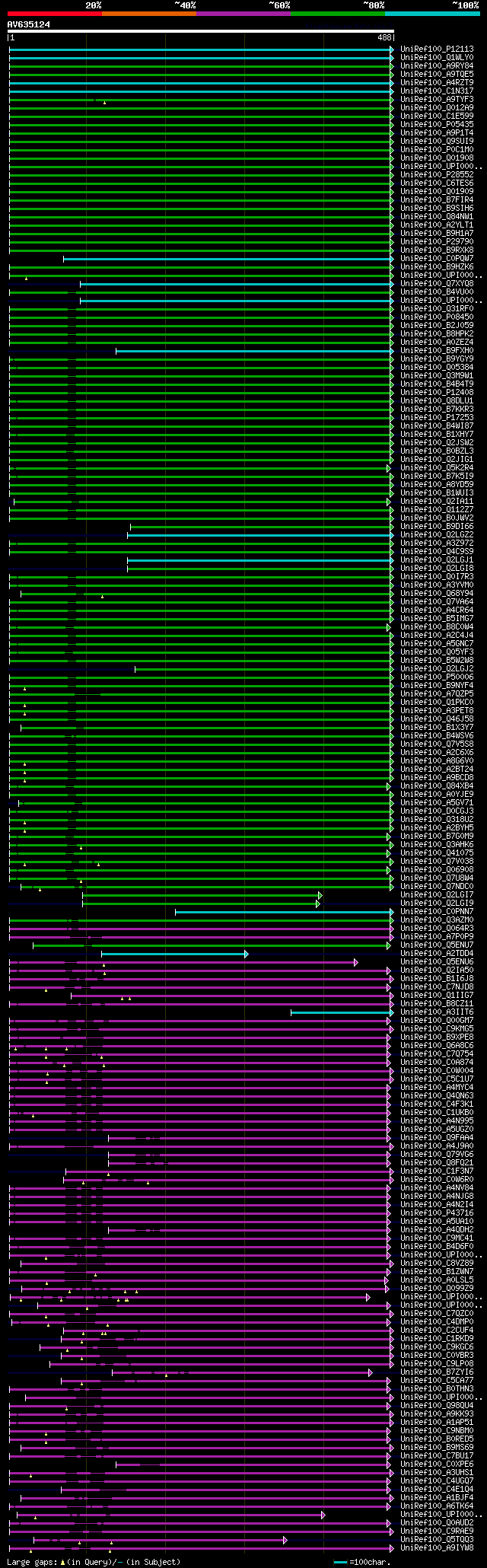Select hit label UniRef100_B4VU00
Viewport: 487px width, 1568px height.
click(x=437, y=292)
